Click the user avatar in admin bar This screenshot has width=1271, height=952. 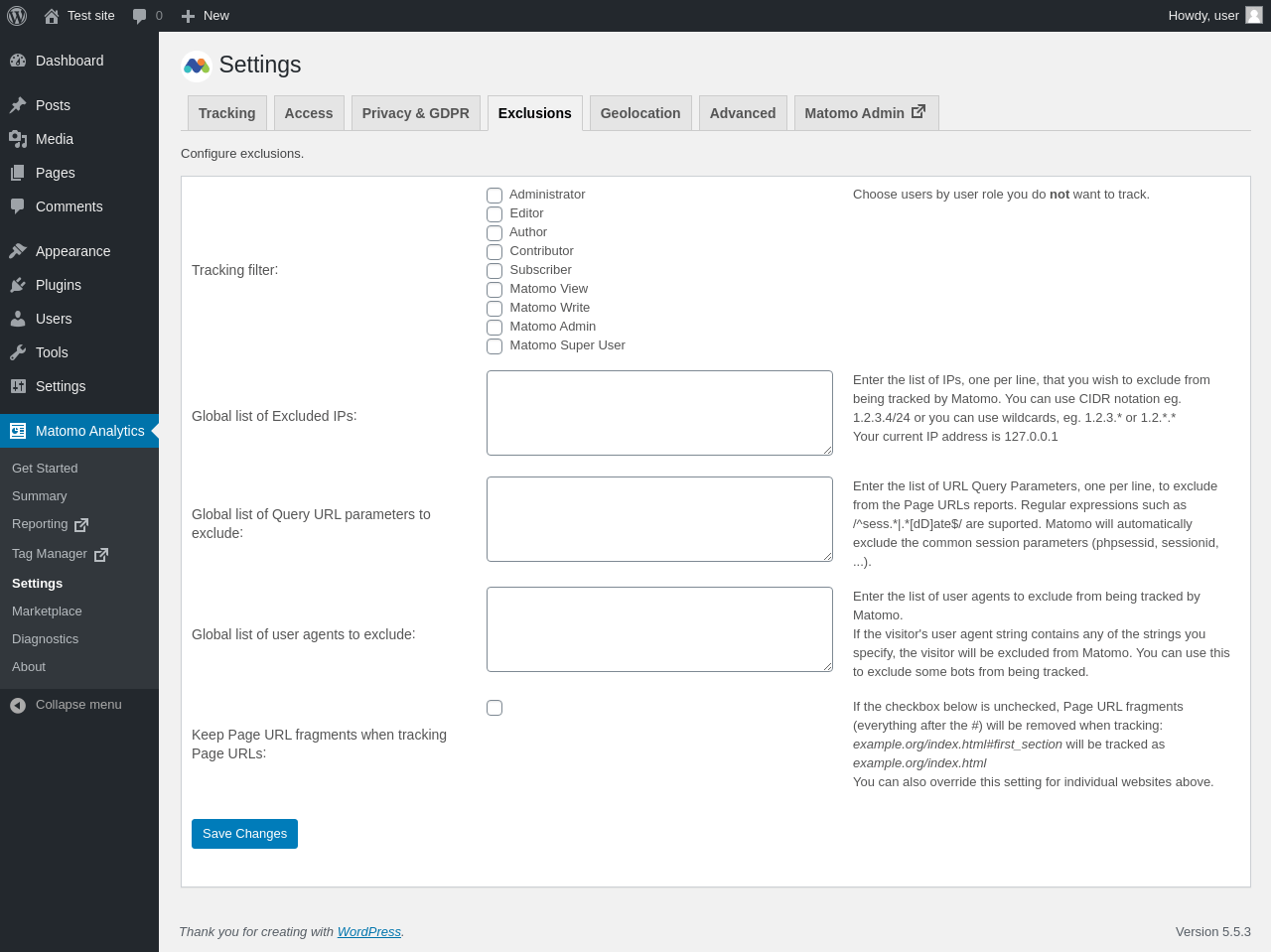click(x=1254, y=16)
